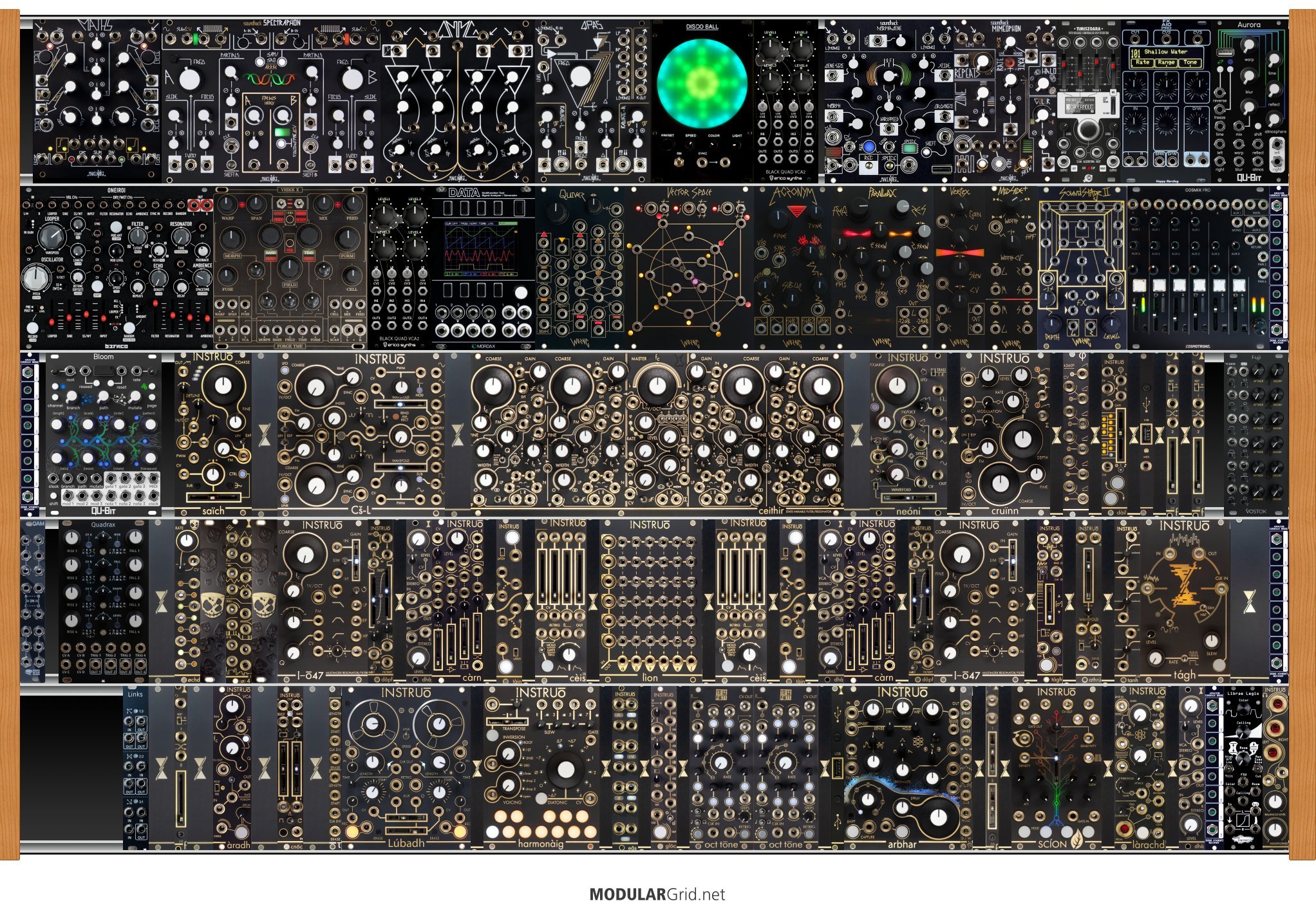Open the MODULARGrid.net link
Viewport: 1316px width, 908px height.
tap(657, 894)
